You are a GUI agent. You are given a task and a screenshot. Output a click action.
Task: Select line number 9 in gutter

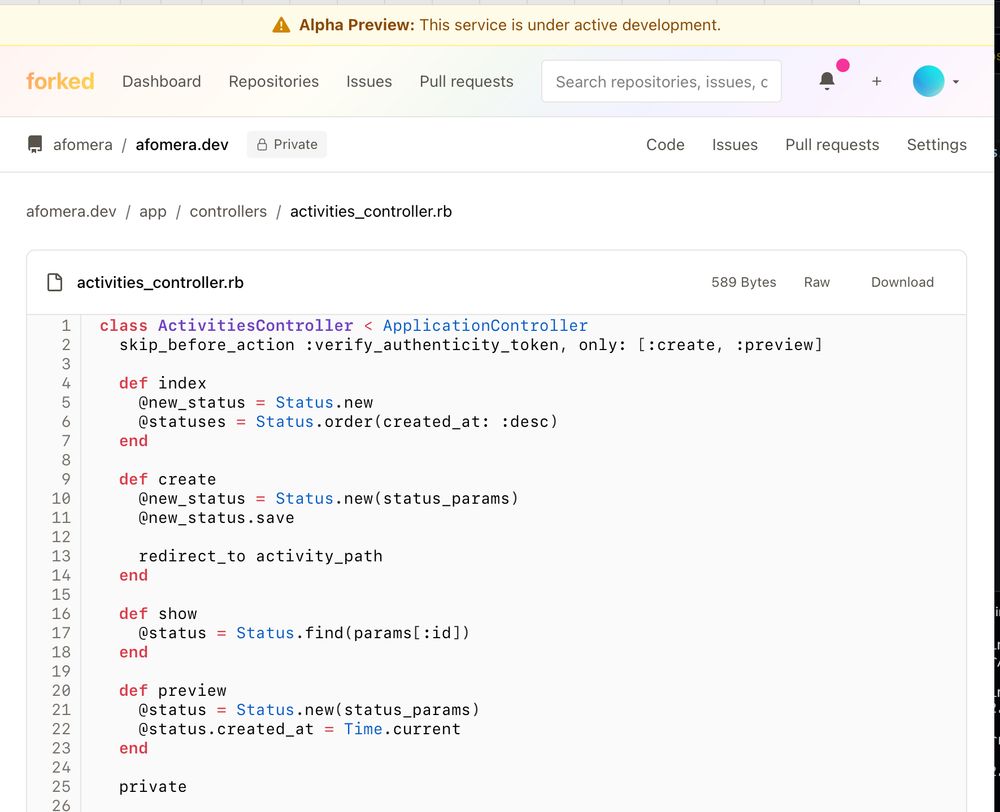pos(66,479)
